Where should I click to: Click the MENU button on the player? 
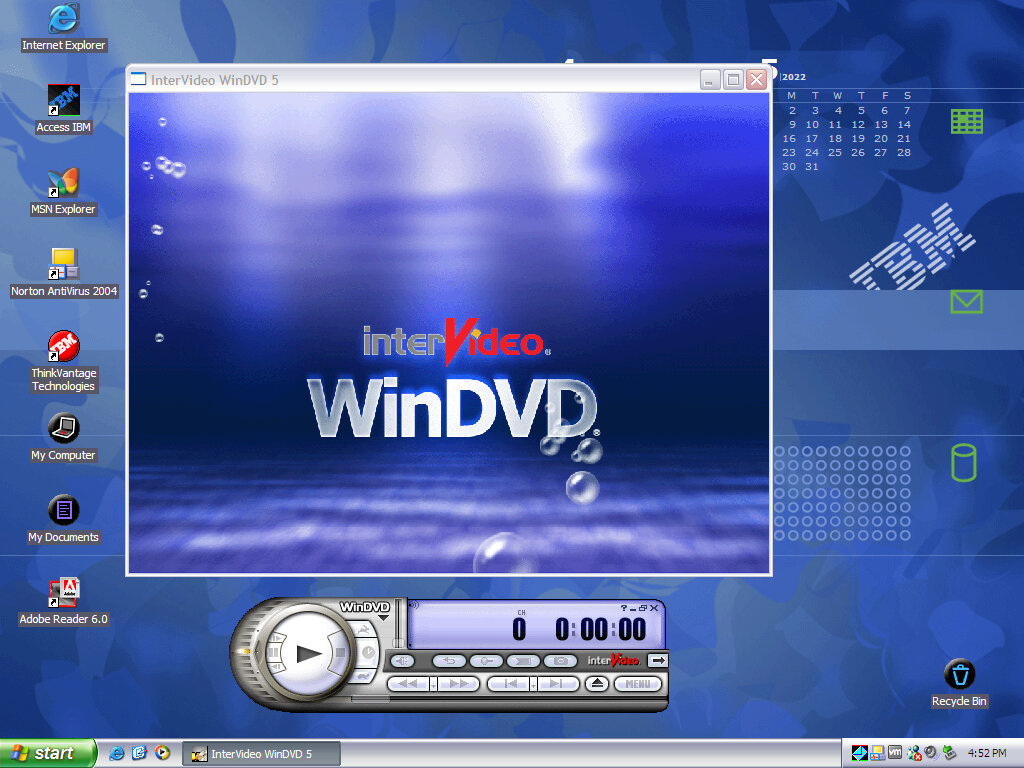click(638, 684)
